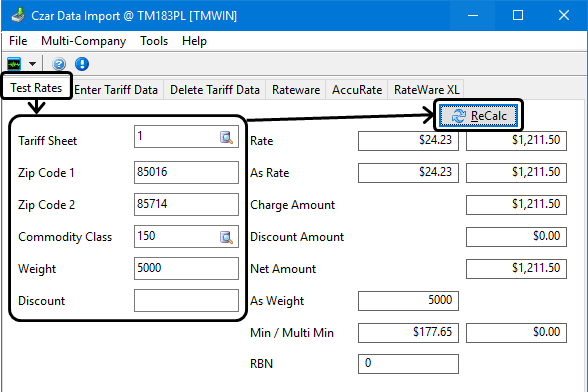The width and height of the screenshot is (588, 392).
Task: Open the Commodity Class lookup search icon
Action: [226, 237]
